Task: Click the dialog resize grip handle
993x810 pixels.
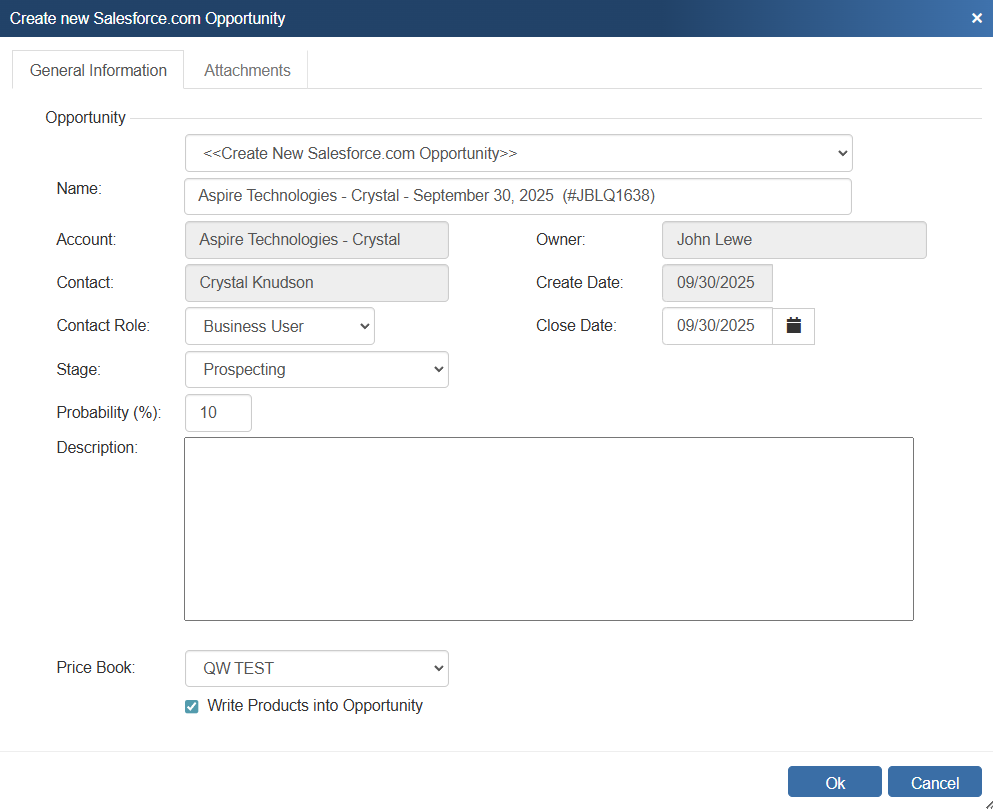Action: click(x=987, y=803)
